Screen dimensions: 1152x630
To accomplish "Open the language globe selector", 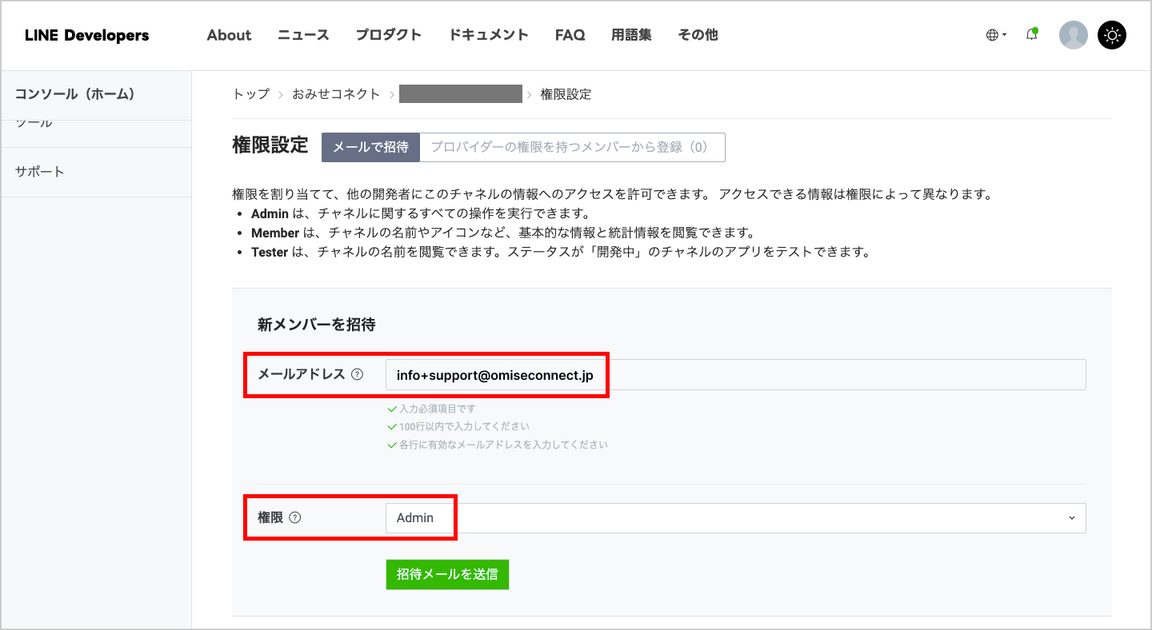I will [996, 35].
